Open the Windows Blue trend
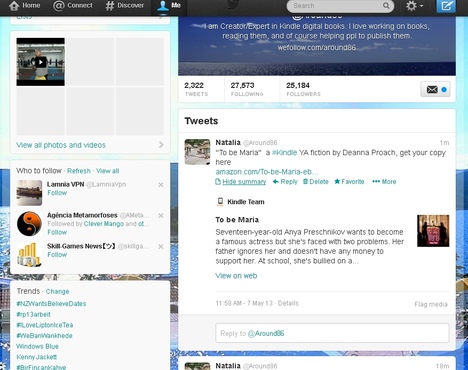 [37, 346]
